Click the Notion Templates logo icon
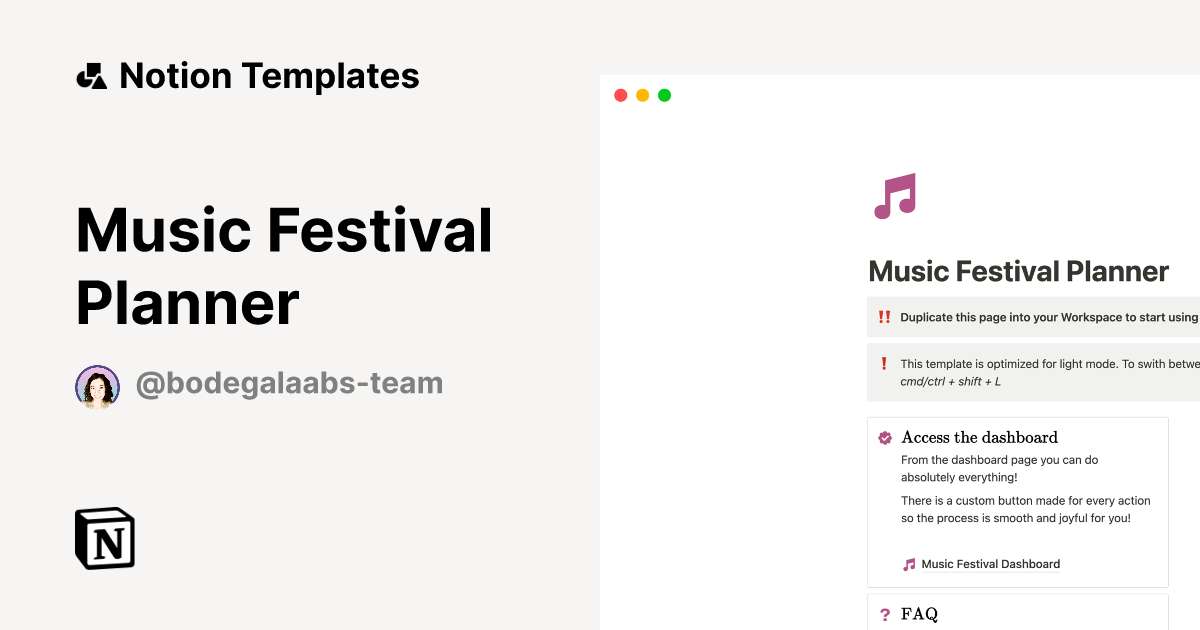The height and width of the screenshot is (630, 1200). coord(91,75)
